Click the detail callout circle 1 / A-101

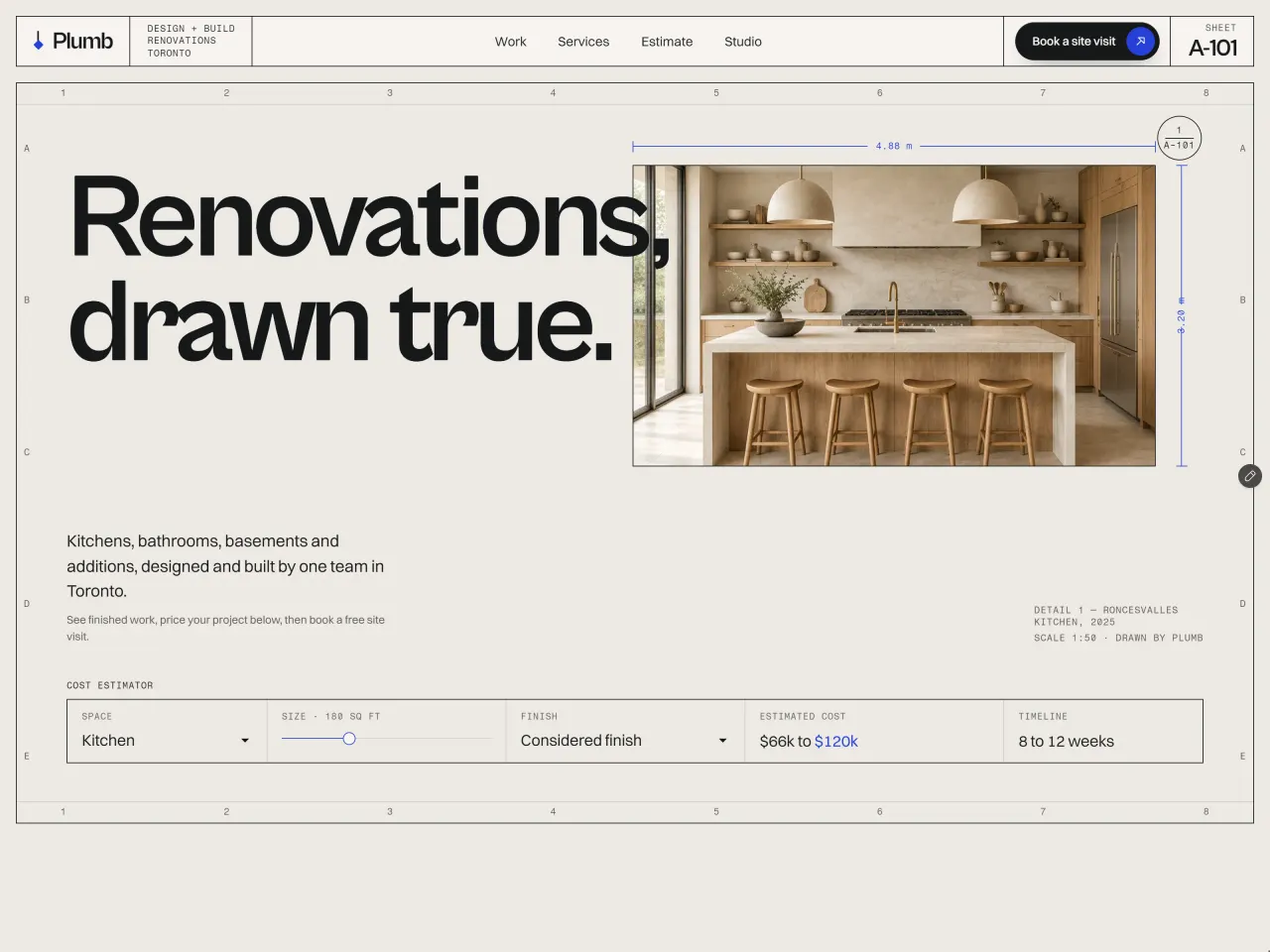[1179, 138]
